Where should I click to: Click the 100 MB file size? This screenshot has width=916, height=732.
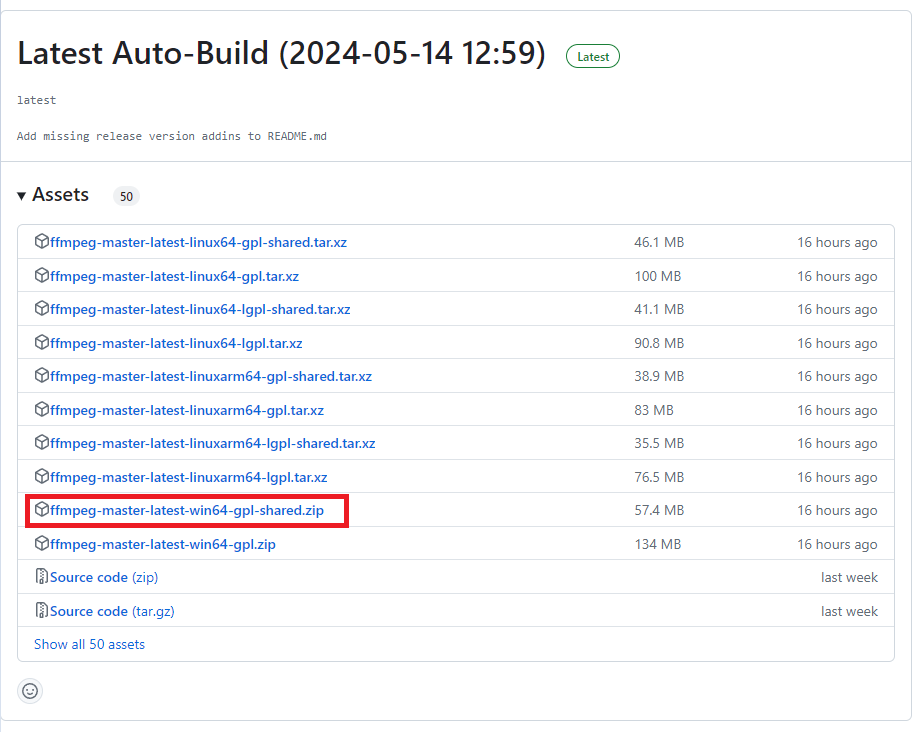(658, 276)
